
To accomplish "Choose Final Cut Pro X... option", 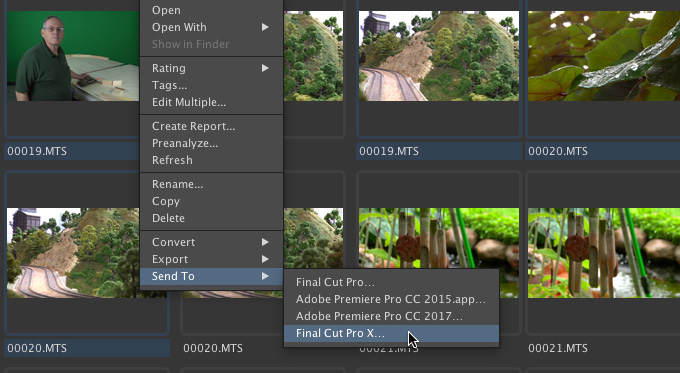I will click(x=391, y=333).
